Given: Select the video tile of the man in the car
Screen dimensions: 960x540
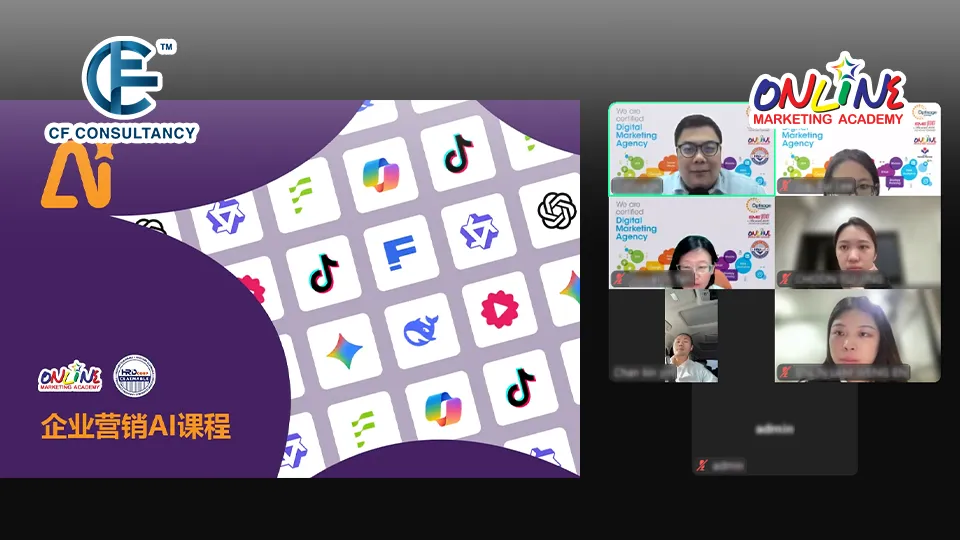Looking at the screenshot, I should pos(691,335).
